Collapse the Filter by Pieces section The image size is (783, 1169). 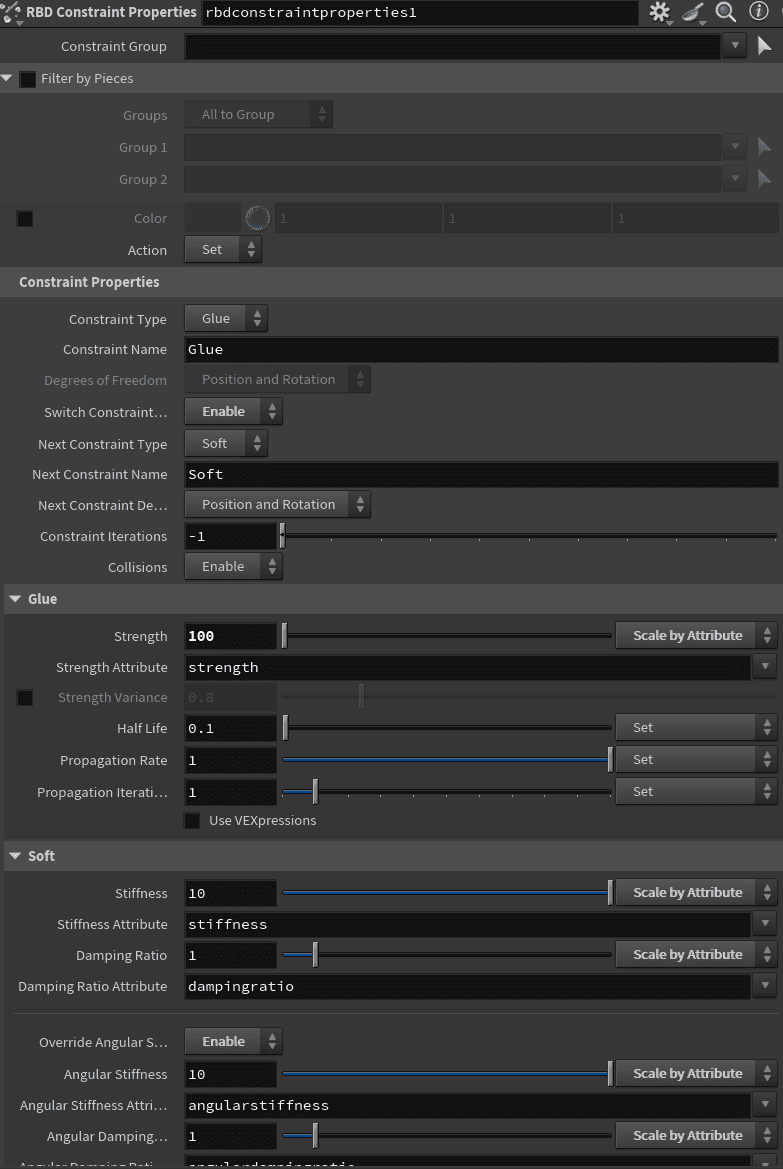(x=7, y=78)
